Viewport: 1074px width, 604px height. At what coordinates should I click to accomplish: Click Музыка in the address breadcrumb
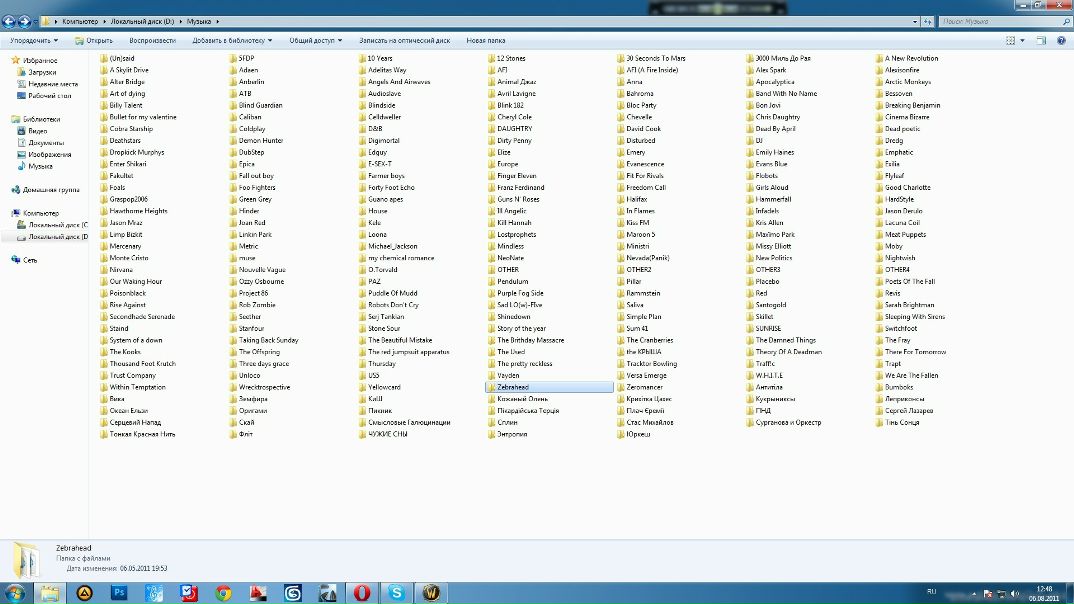[199, 22]
